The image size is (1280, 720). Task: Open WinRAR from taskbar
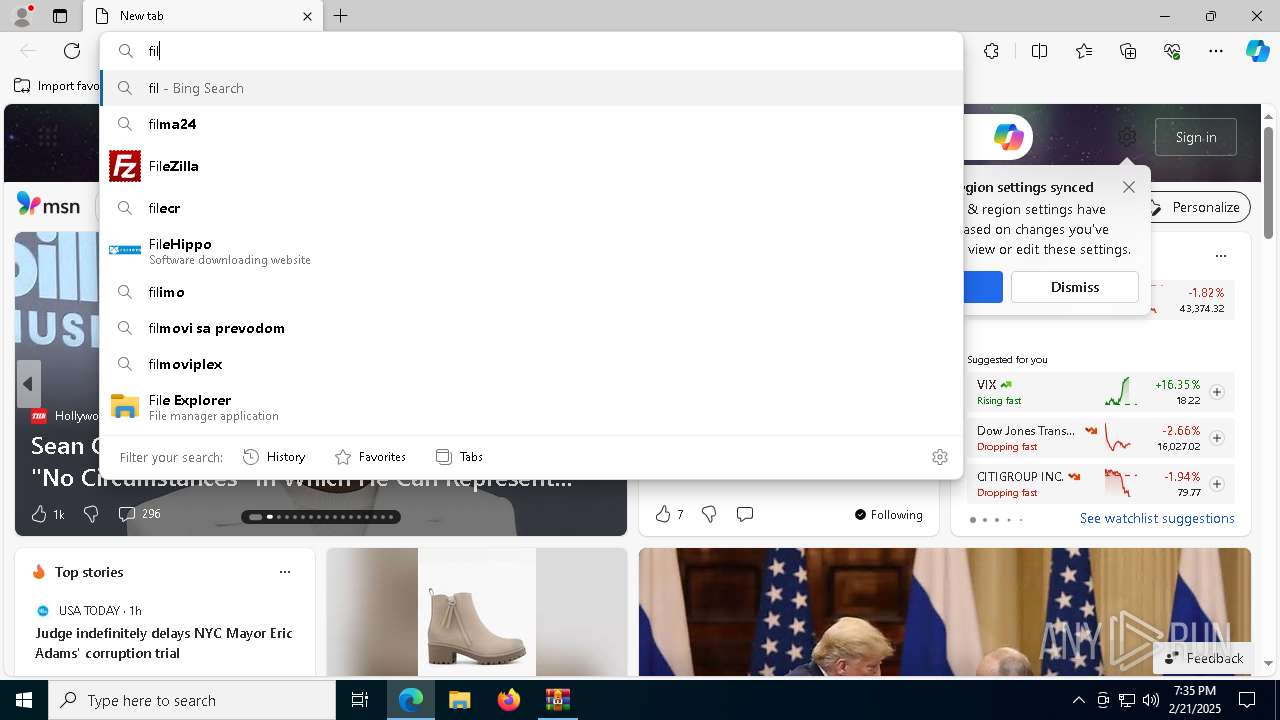coord(557,700)
